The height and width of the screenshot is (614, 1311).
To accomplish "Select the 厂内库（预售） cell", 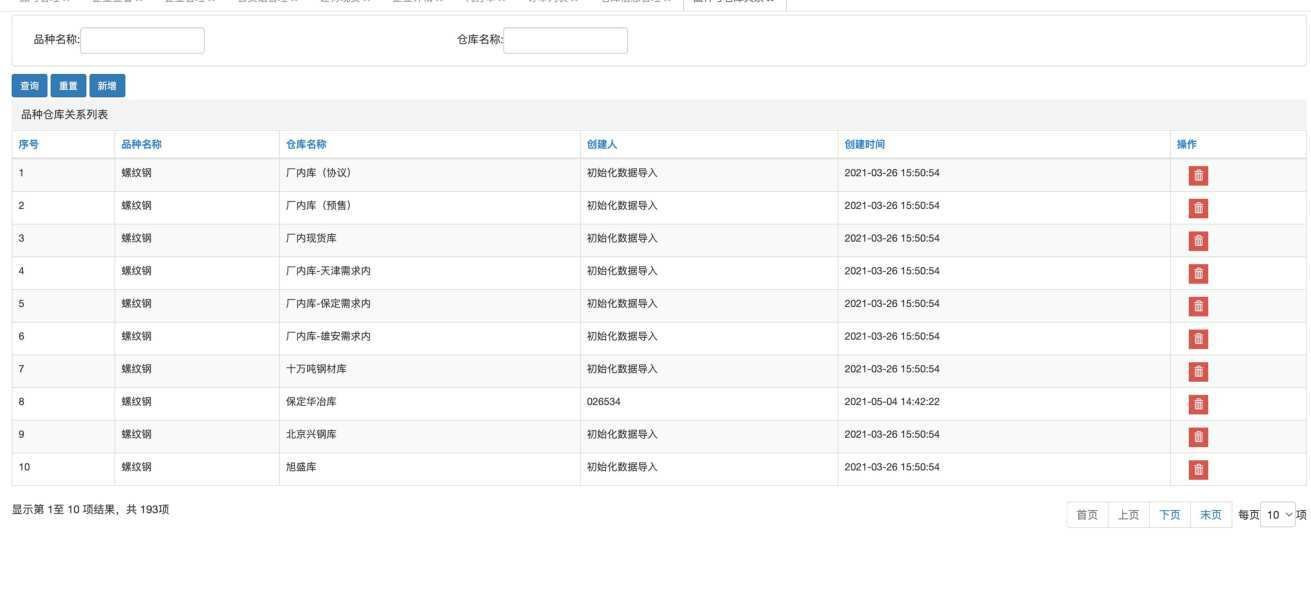I will click(x=430, y=206).
